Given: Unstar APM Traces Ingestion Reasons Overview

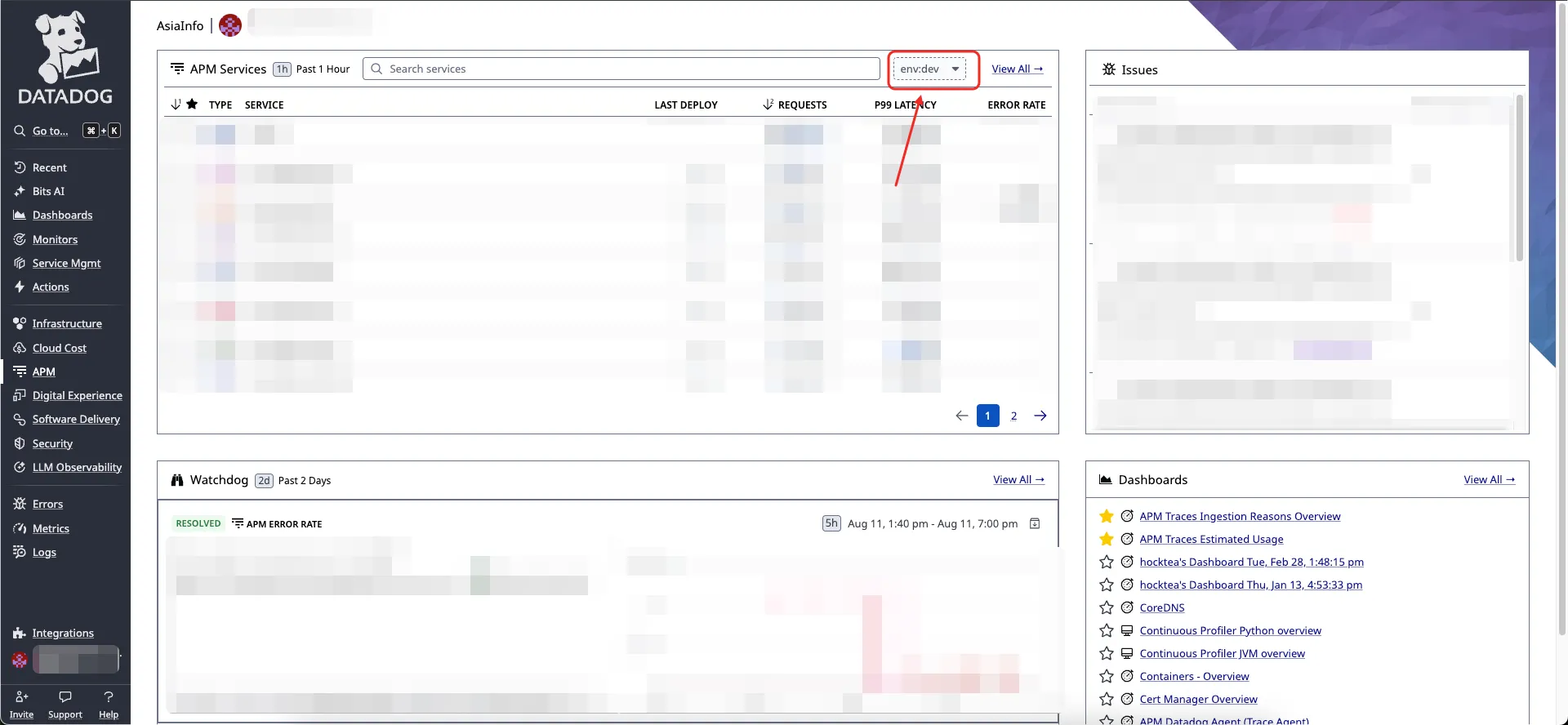Looking at the screenshot, I should pyautogui.click(x=1107, y=516).
